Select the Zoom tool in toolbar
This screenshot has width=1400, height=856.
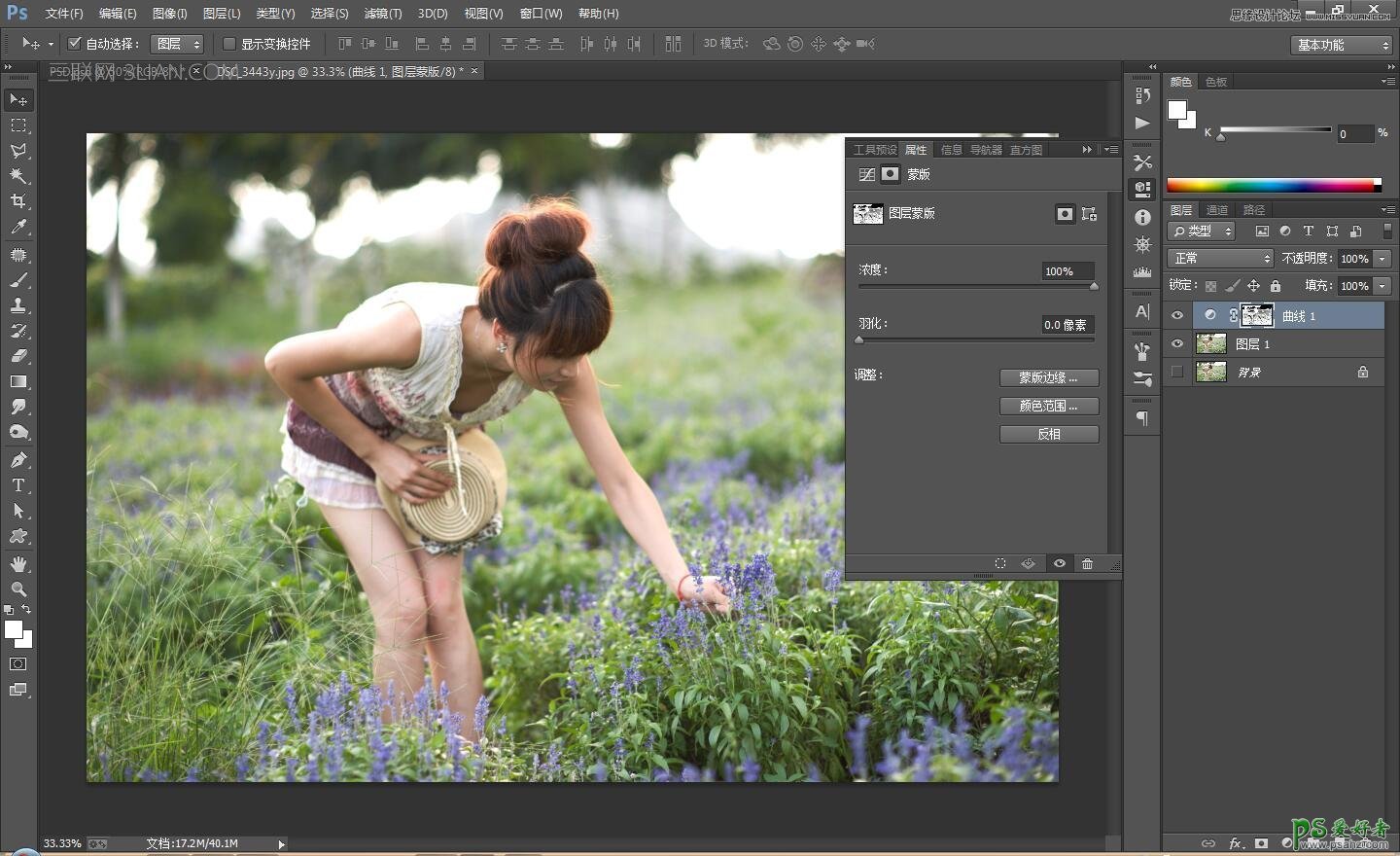point(18,589)
